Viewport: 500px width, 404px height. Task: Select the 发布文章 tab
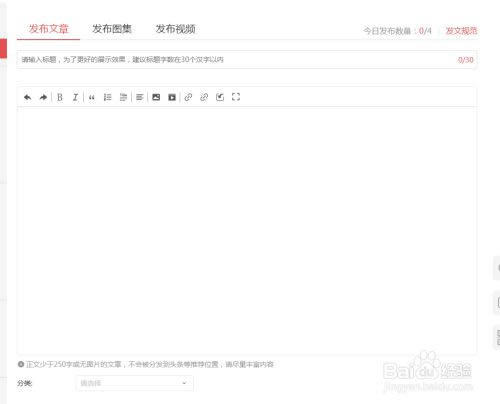(48, 29)
